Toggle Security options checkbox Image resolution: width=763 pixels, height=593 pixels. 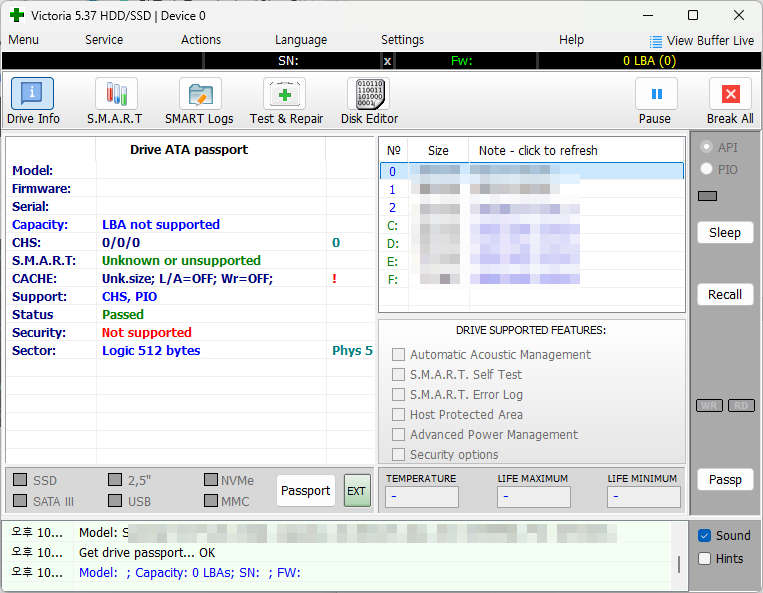398,454
